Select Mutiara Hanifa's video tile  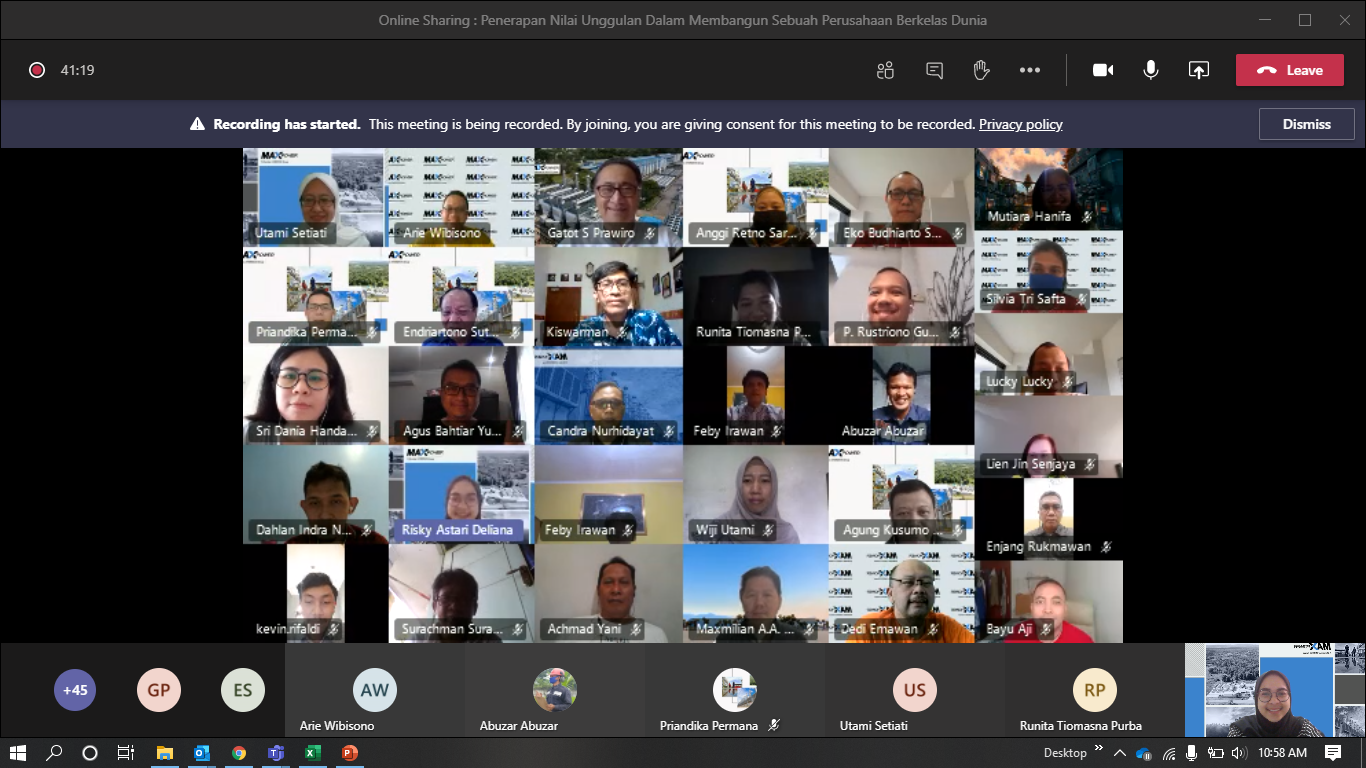[x=1049, y=189]
